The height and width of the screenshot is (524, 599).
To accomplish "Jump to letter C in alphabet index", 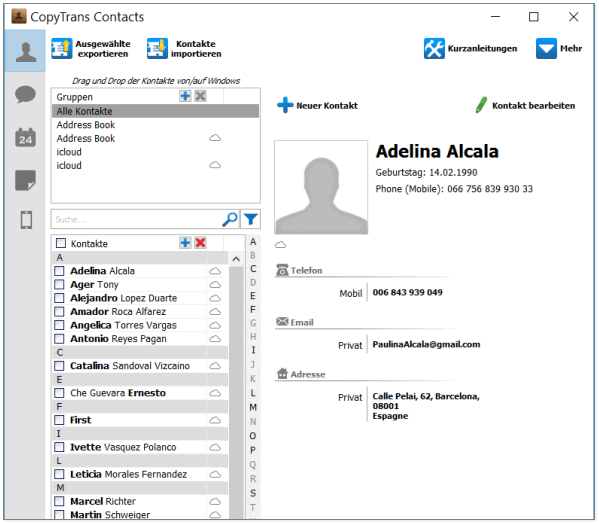I will click(253, 269).
